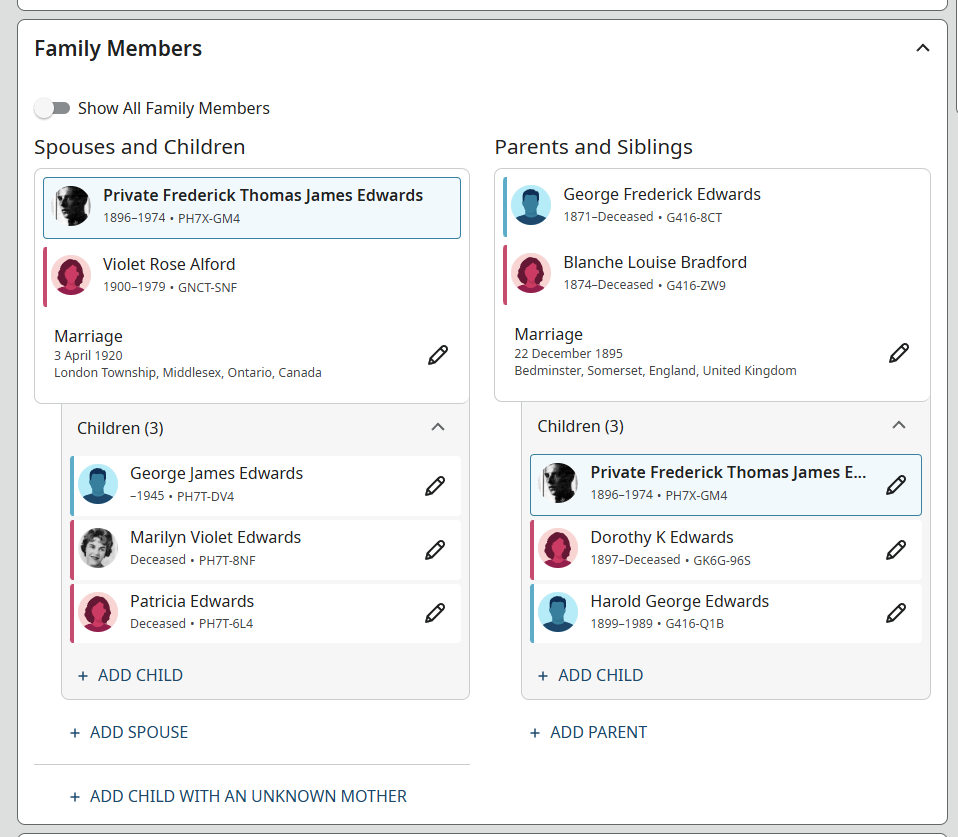Viewport: 958px width, 837px height.
Task: Edit marriage of Frederick and Violet
Action: pyautogui.click(x=438, y=354)
